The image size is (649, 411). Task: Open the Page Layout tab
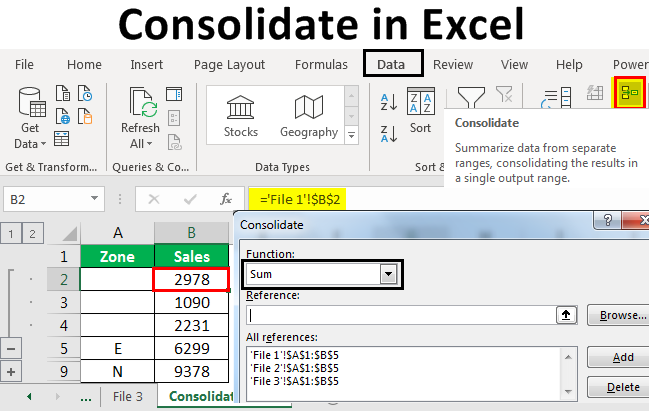pyautogui.click(x=229, y=65)
